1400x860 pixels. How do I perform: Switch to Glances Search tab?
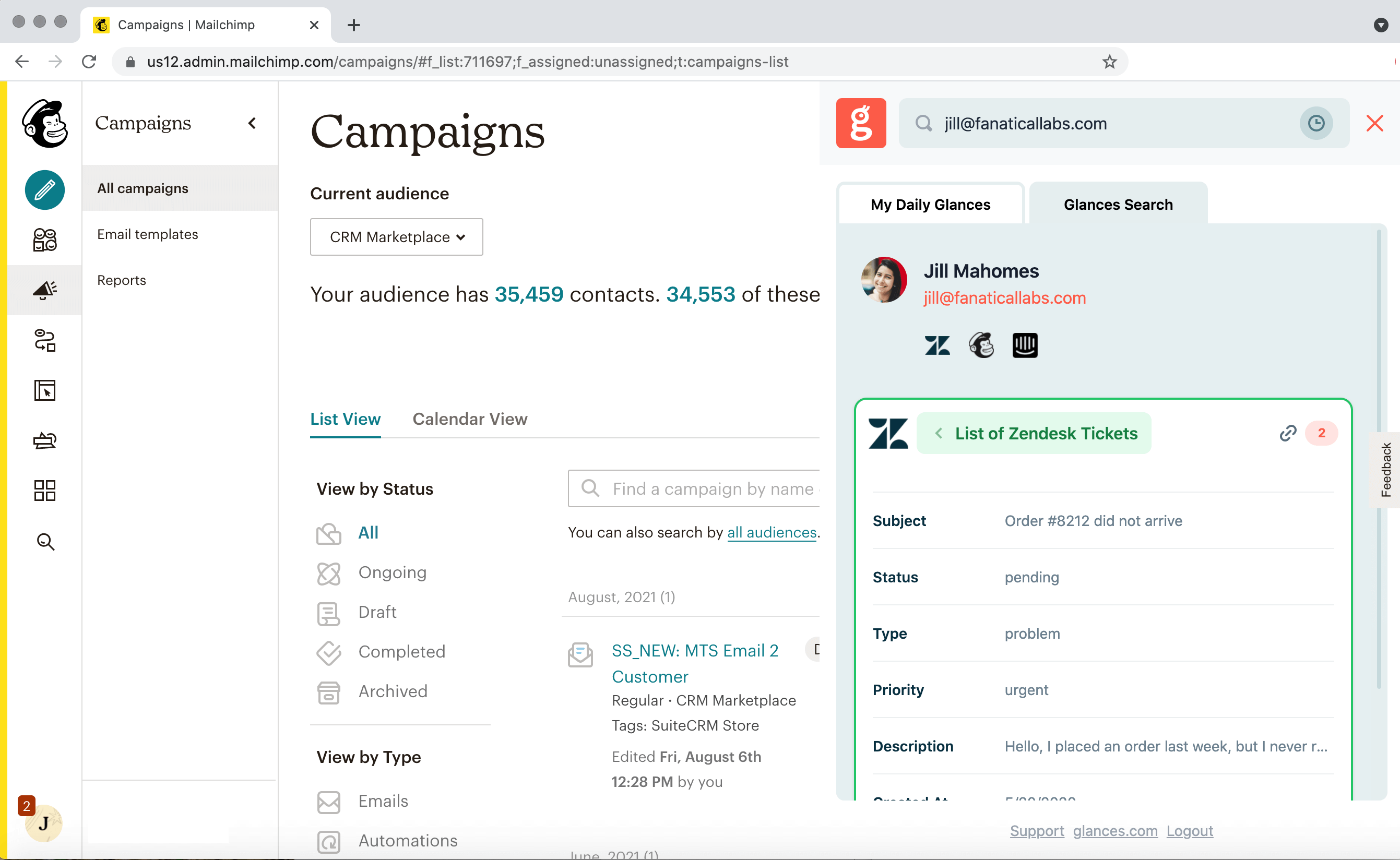(1118, 205)
